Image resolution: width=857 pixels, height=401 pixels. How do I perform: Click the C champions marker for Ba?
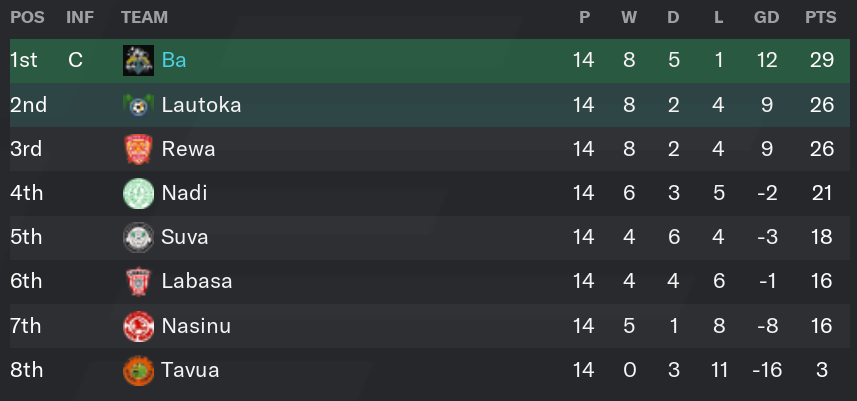coord(75,60)
